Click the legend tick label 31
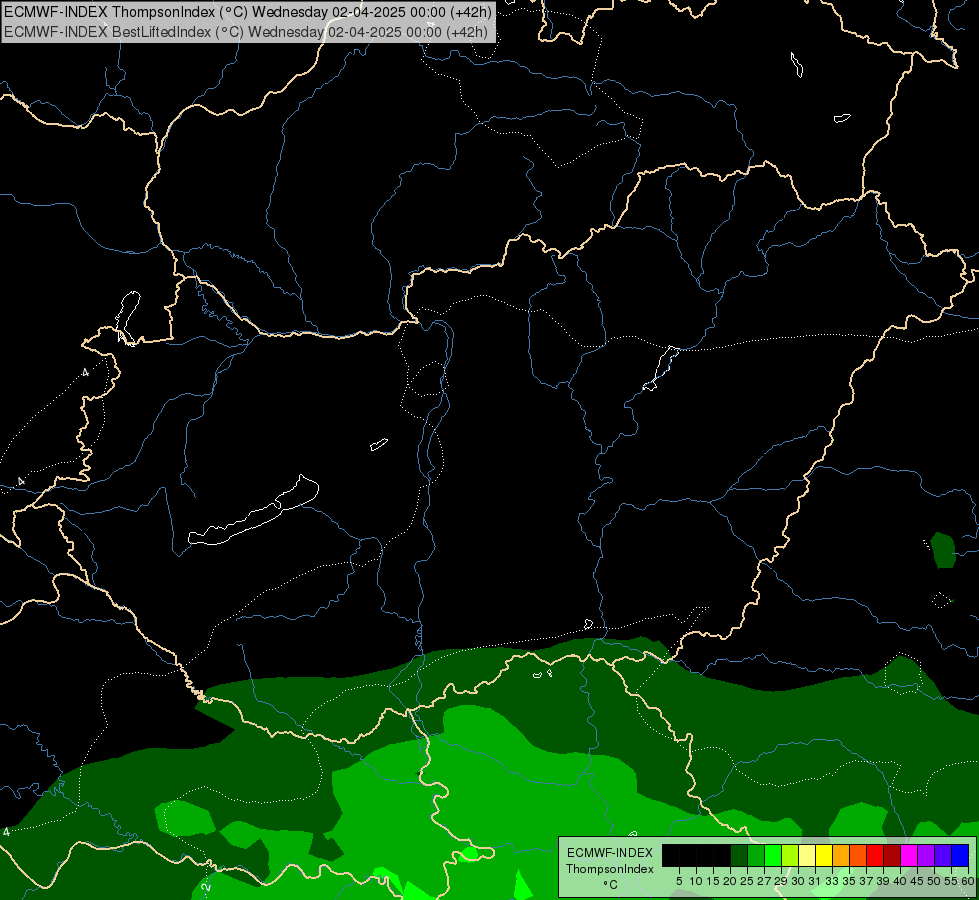Viewport: 979px width, 900px height. [x=815, y=881]
